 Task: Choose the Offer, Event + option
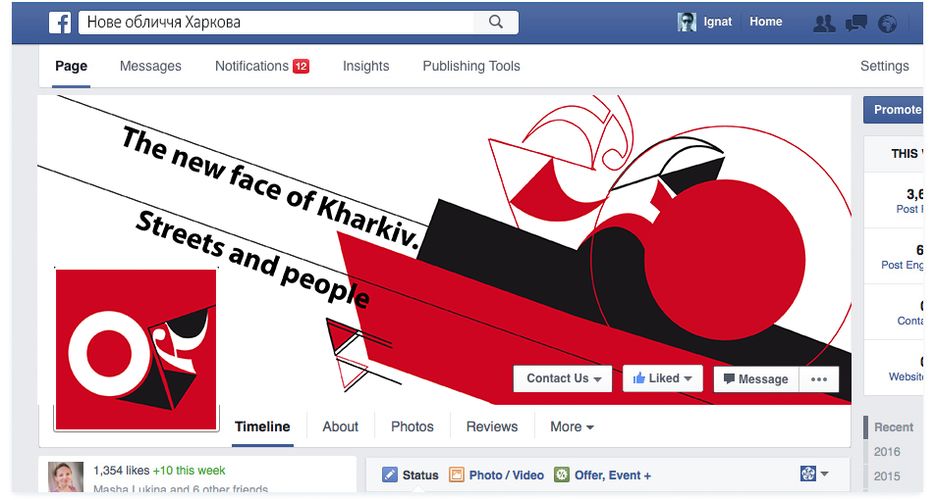click(x=603, y=475)
